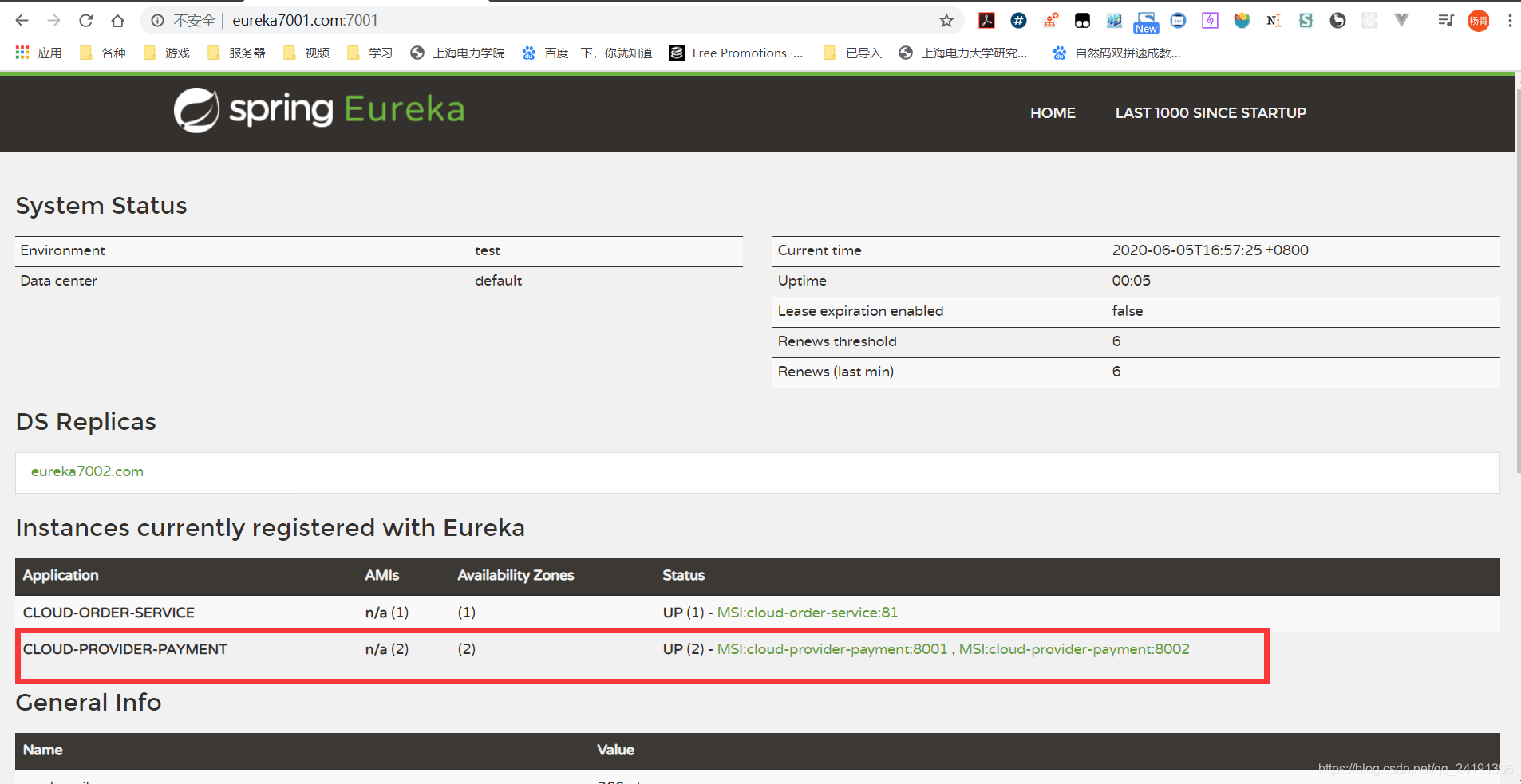The height and width of the screenshot is (784, 1521).
Task: Click the General Info Name column header
Action: point(43,750)
